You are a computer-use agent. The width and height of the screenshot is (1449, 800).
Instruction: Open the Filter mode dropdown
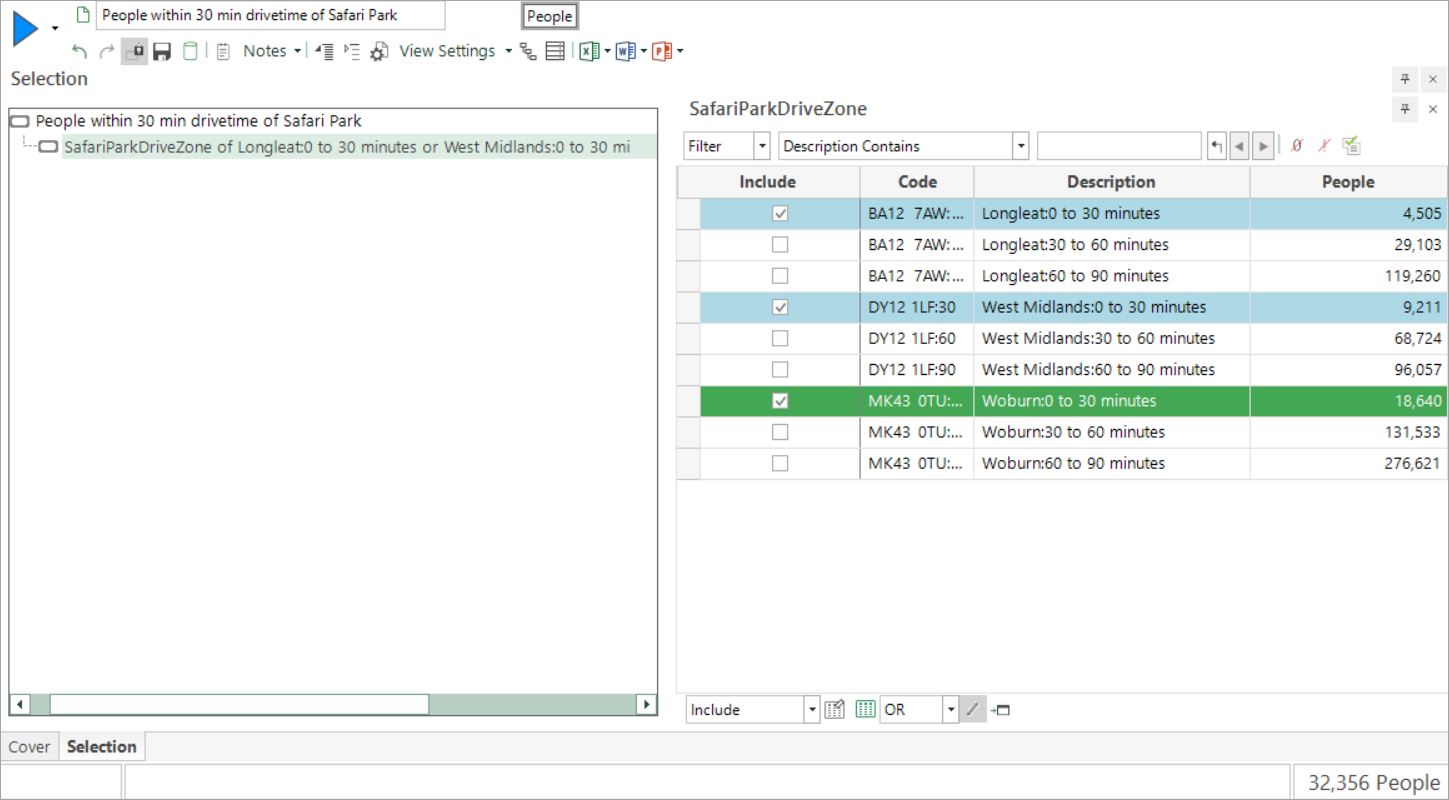coord(762,146)
